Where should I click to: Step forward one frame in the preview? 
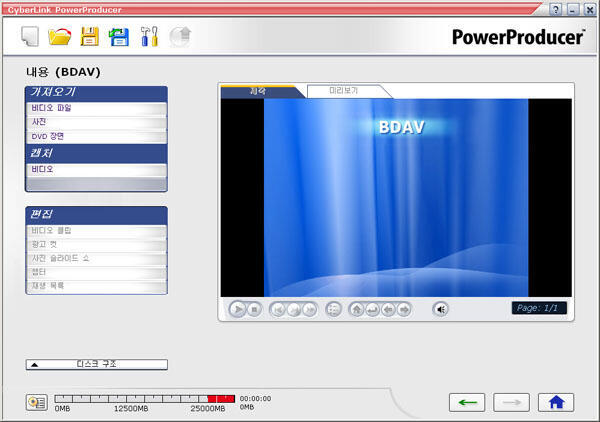293,310
